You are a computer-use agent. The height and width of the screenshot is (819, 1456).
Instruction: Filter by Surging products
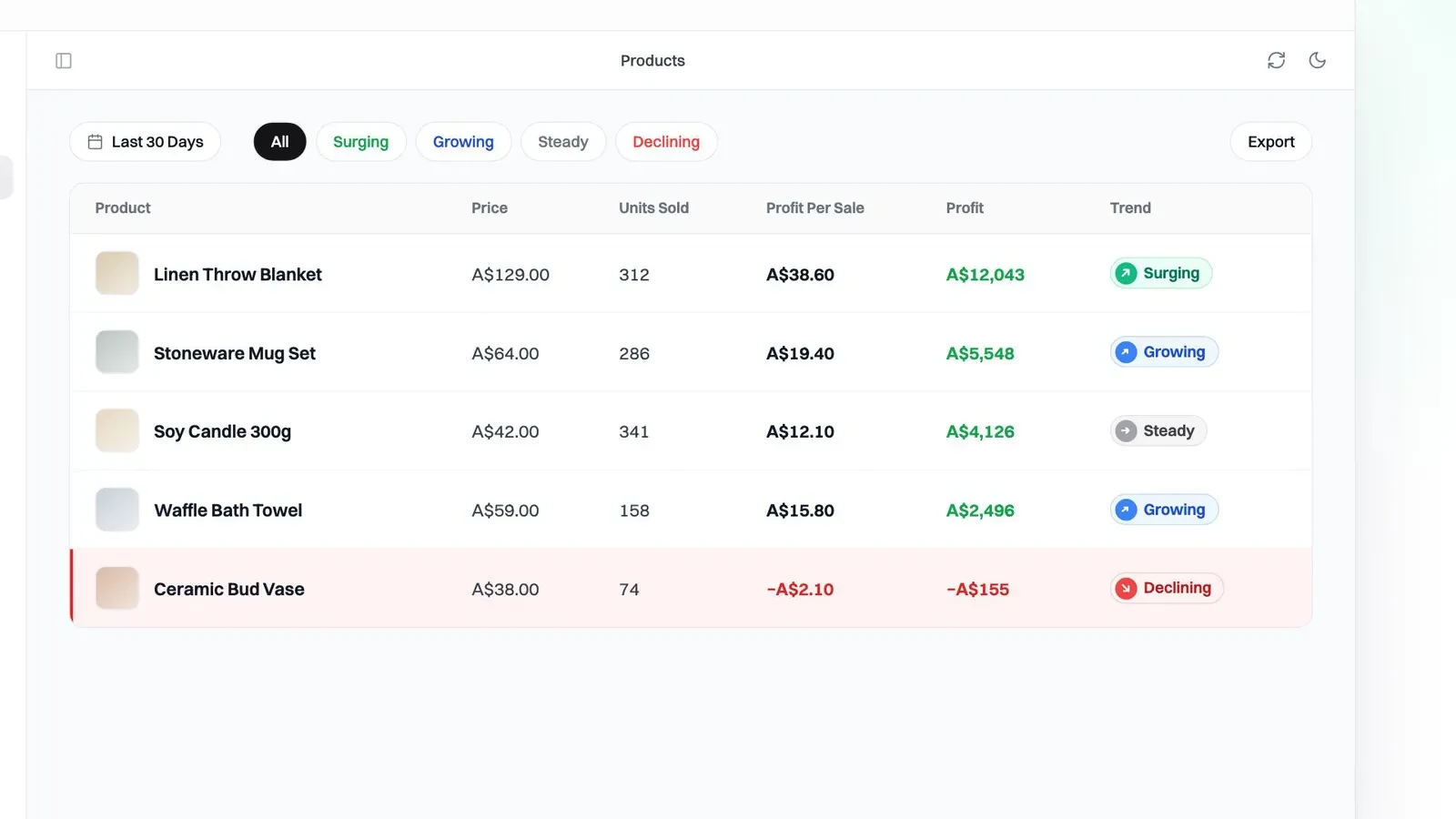[360, 142]
